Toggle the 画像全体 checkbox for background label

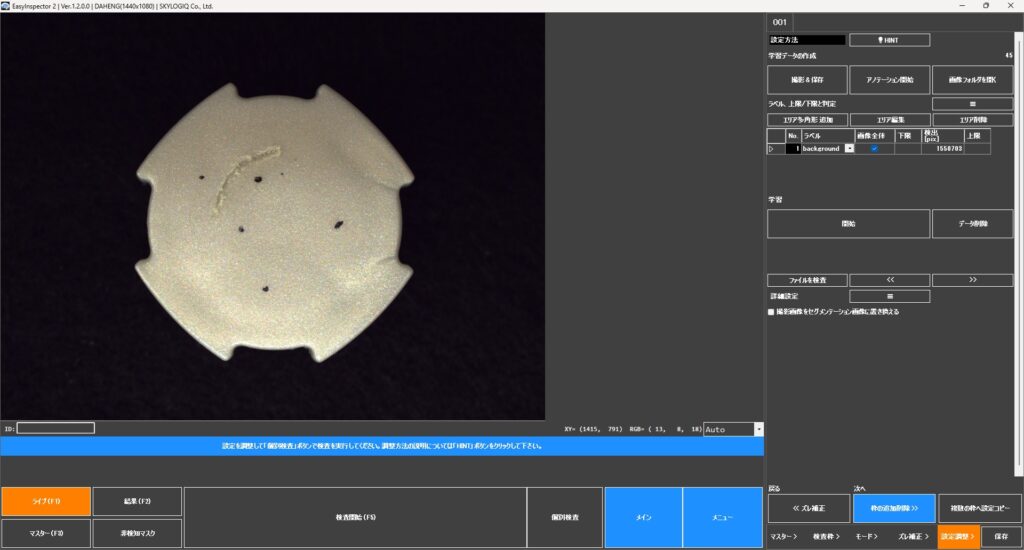[874, 148]
